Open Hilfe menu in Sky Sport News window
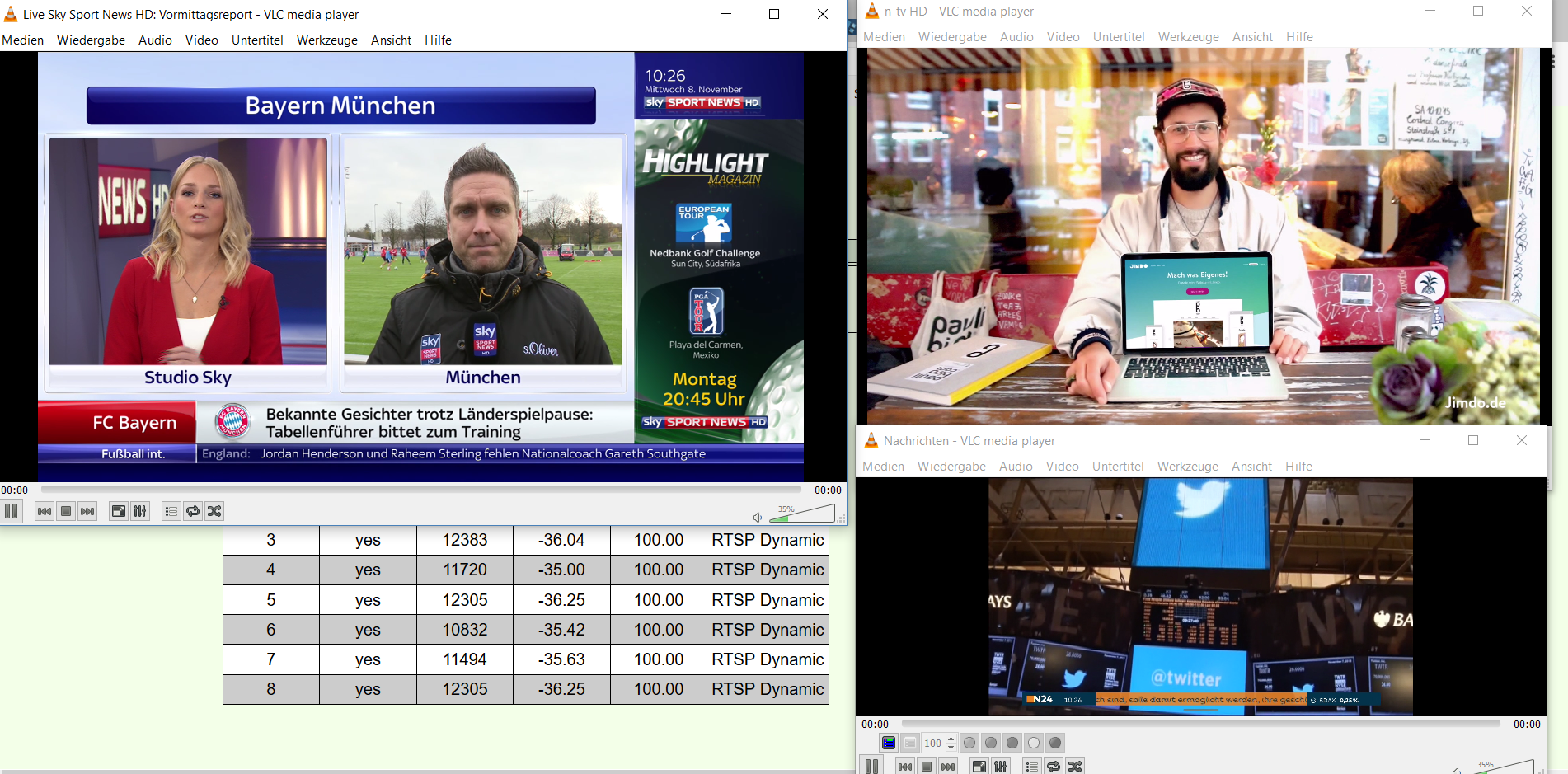Screen dimensions: 1568x774 coord(439,40)
